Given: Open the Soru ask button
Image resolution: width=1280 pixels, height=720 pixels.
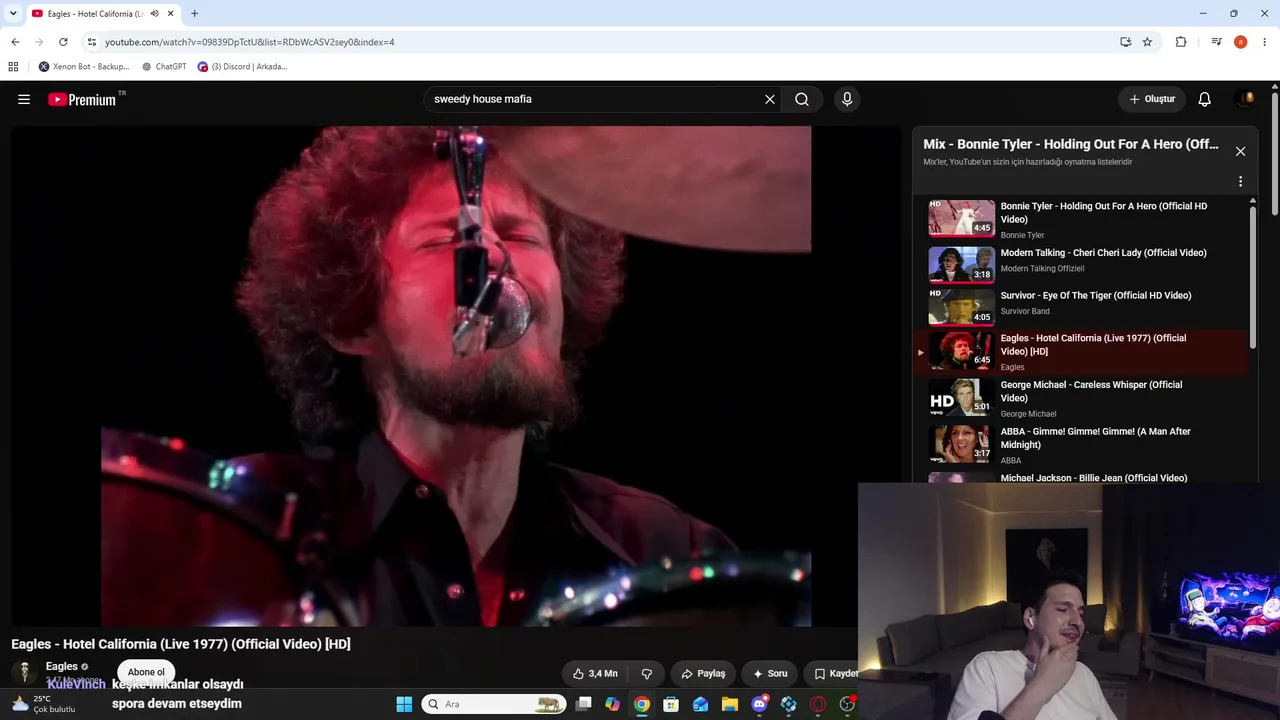Looking at the screenshot, I should 770,674.
